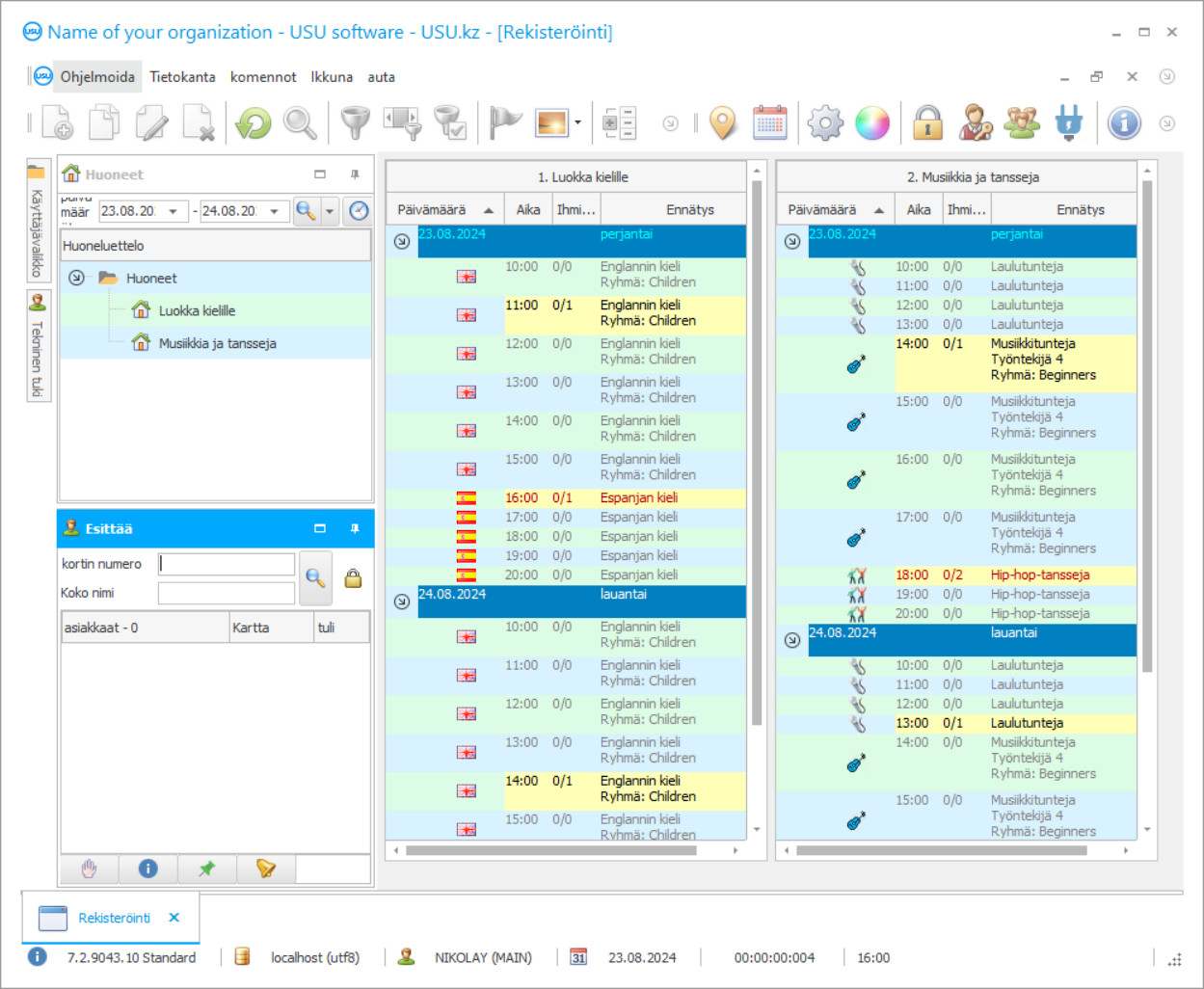
Task: Collapse the Huoneet tree node
Action: pyautogui.click(x=76, y=278)
